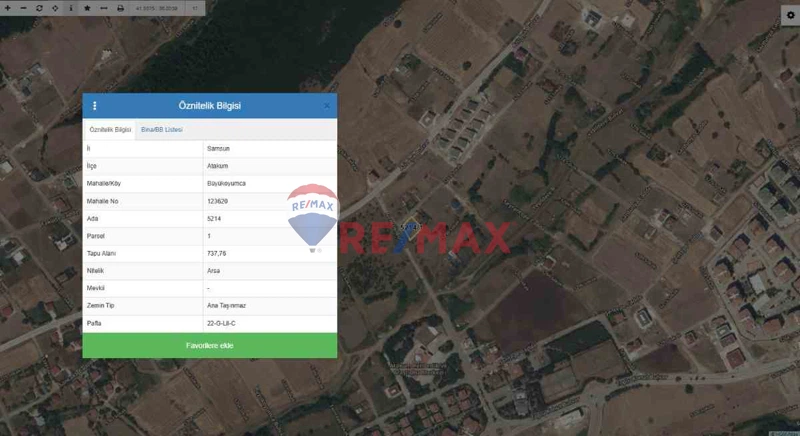Select the 'Büyükoyumca' value cell
This screenshot has height=436, width=800.
tap(270, 183)
